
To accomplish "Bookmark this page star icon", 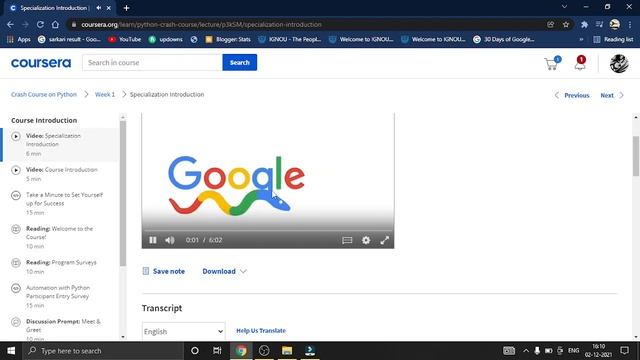I will point(566,24).
